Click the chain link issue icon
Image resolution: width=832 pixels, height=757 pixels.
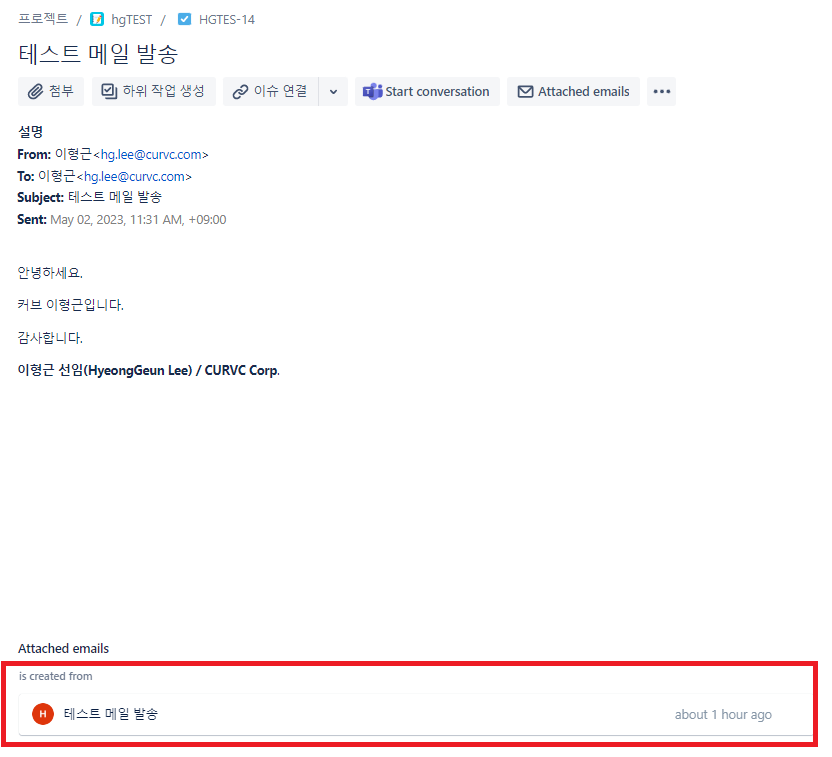240,92
